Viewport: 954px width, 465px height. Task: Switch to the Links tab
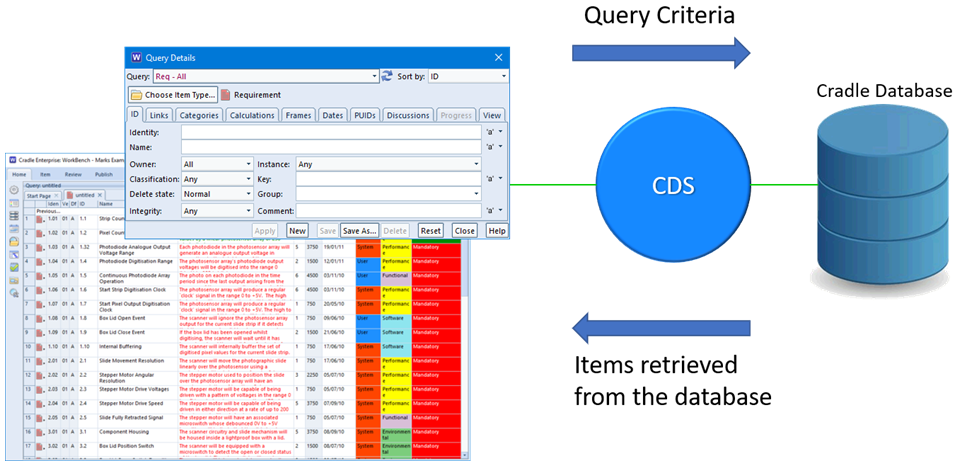point(159,115)
